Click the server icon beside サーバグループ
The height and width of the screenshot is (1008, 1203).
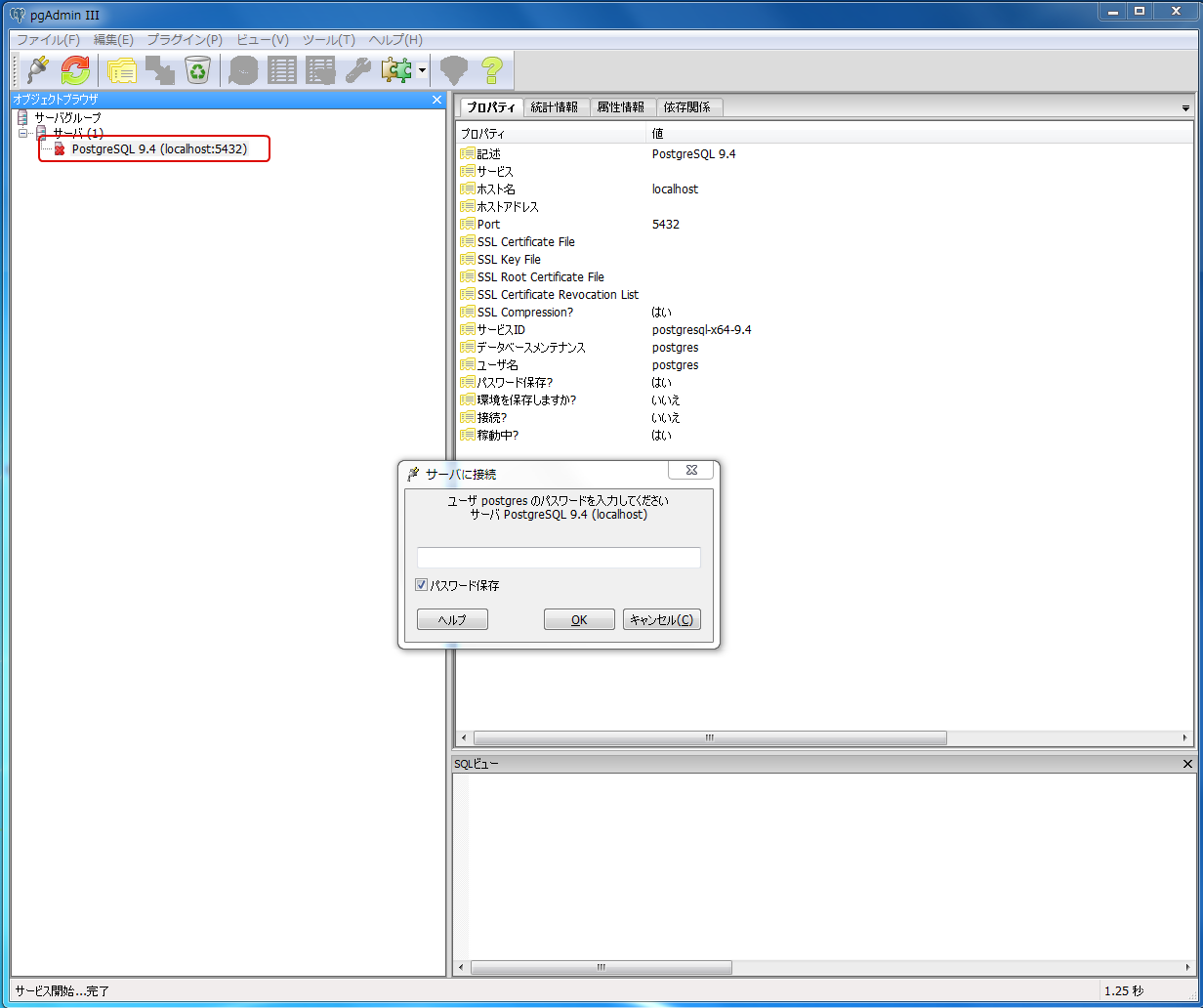(22, 117)
